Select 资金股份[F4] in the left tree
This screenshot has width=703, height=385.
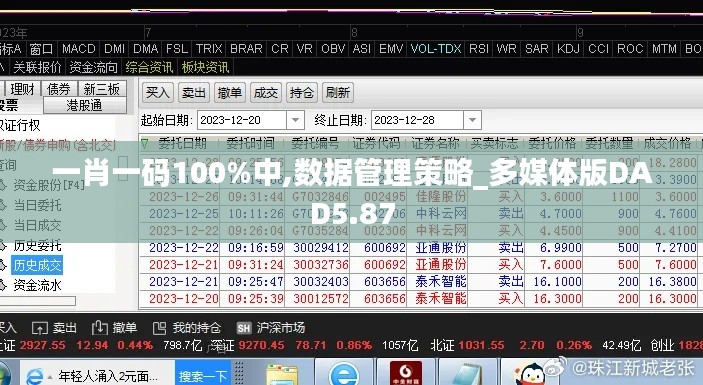coord(48,185)
